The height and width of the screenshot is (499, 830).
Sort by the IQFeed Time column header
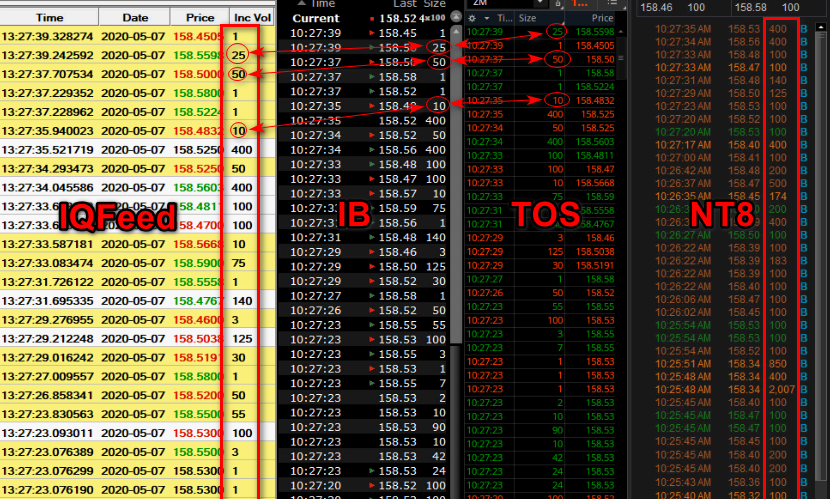click(49, 17)
